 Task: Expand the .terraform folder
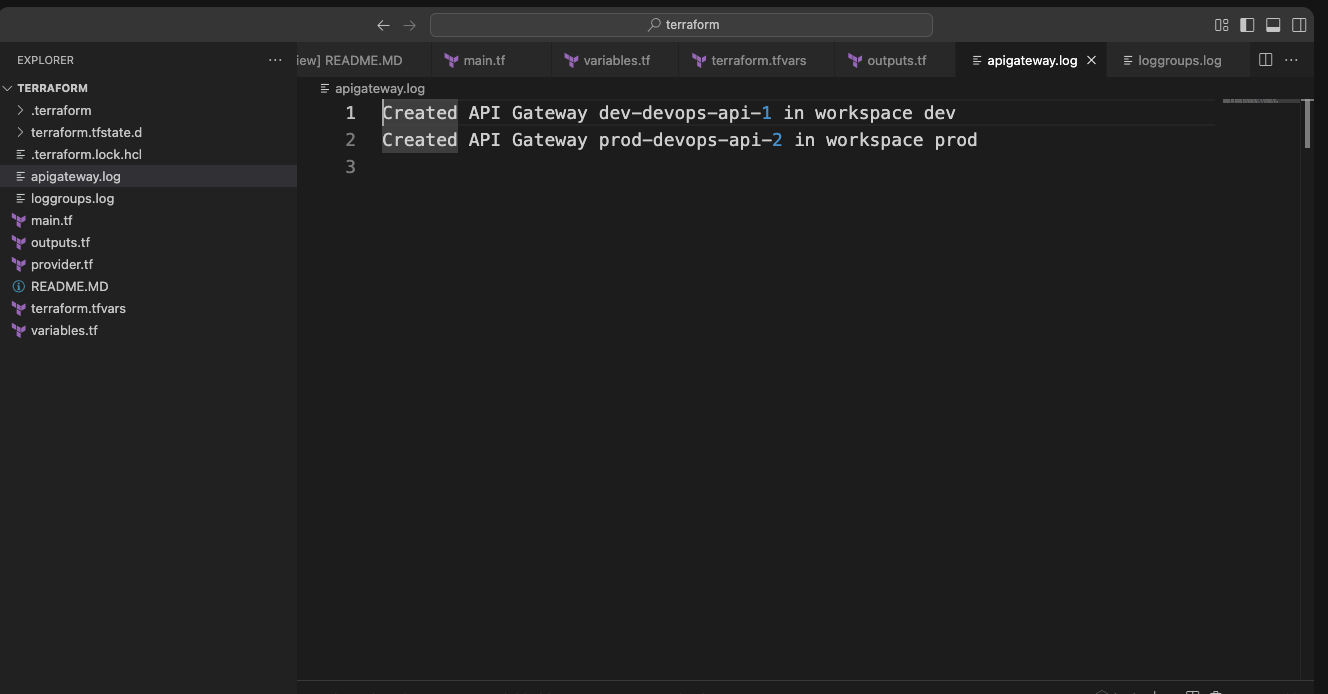60,110
